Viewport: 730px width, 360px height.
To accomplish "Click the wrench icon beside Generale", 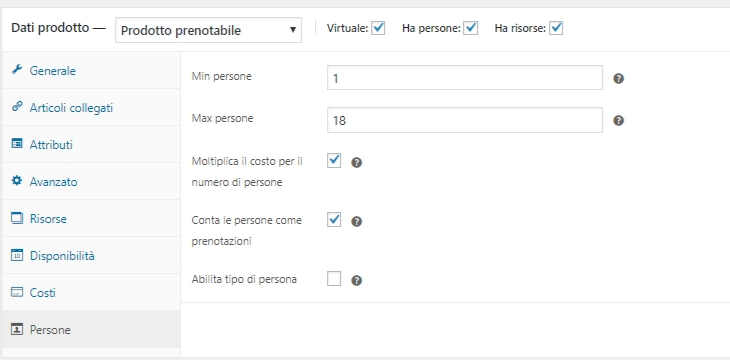I will (17, 70).
